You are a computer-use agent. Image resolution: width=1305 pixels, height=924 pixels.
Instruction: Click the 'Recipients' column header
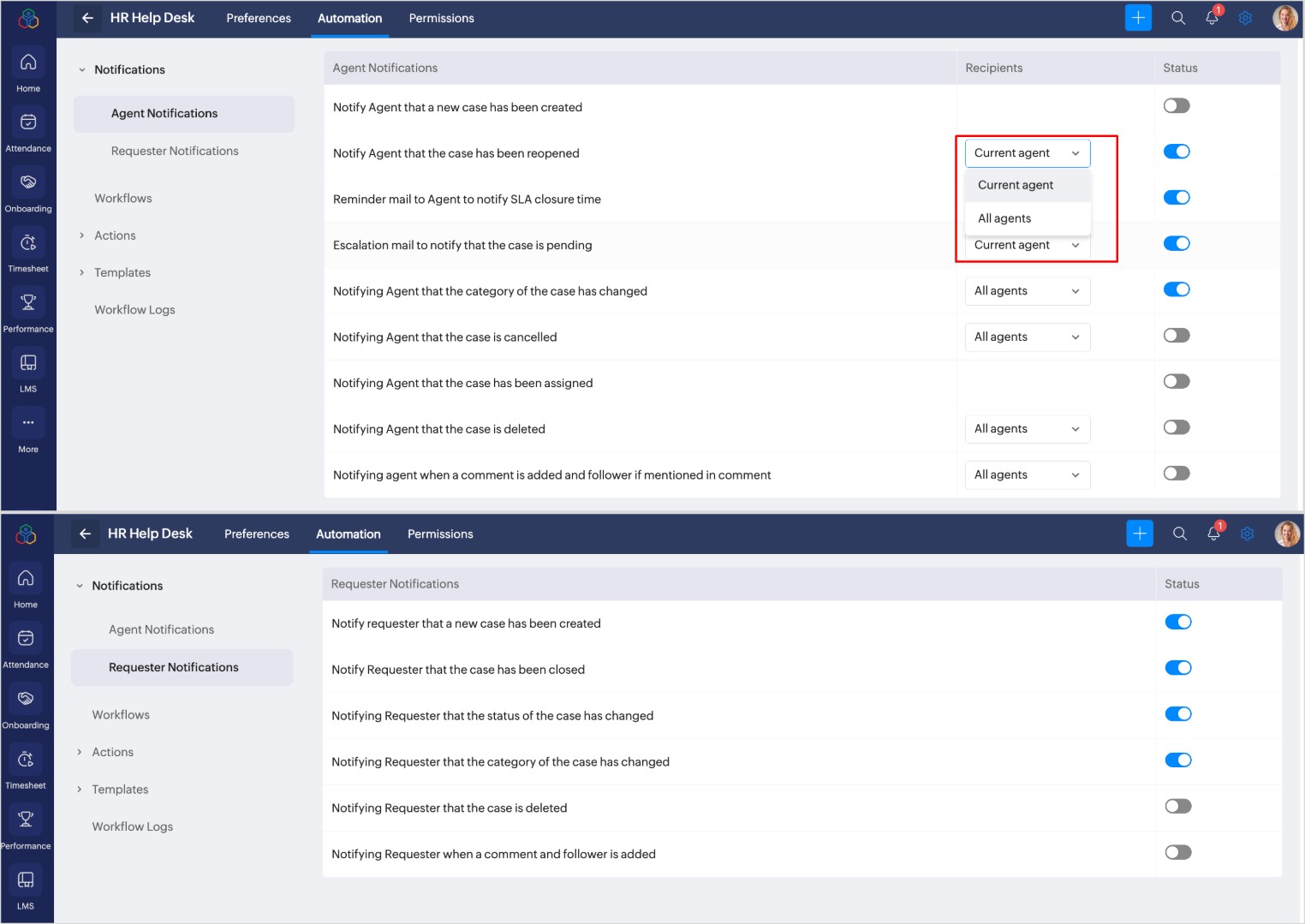point(994,69)
